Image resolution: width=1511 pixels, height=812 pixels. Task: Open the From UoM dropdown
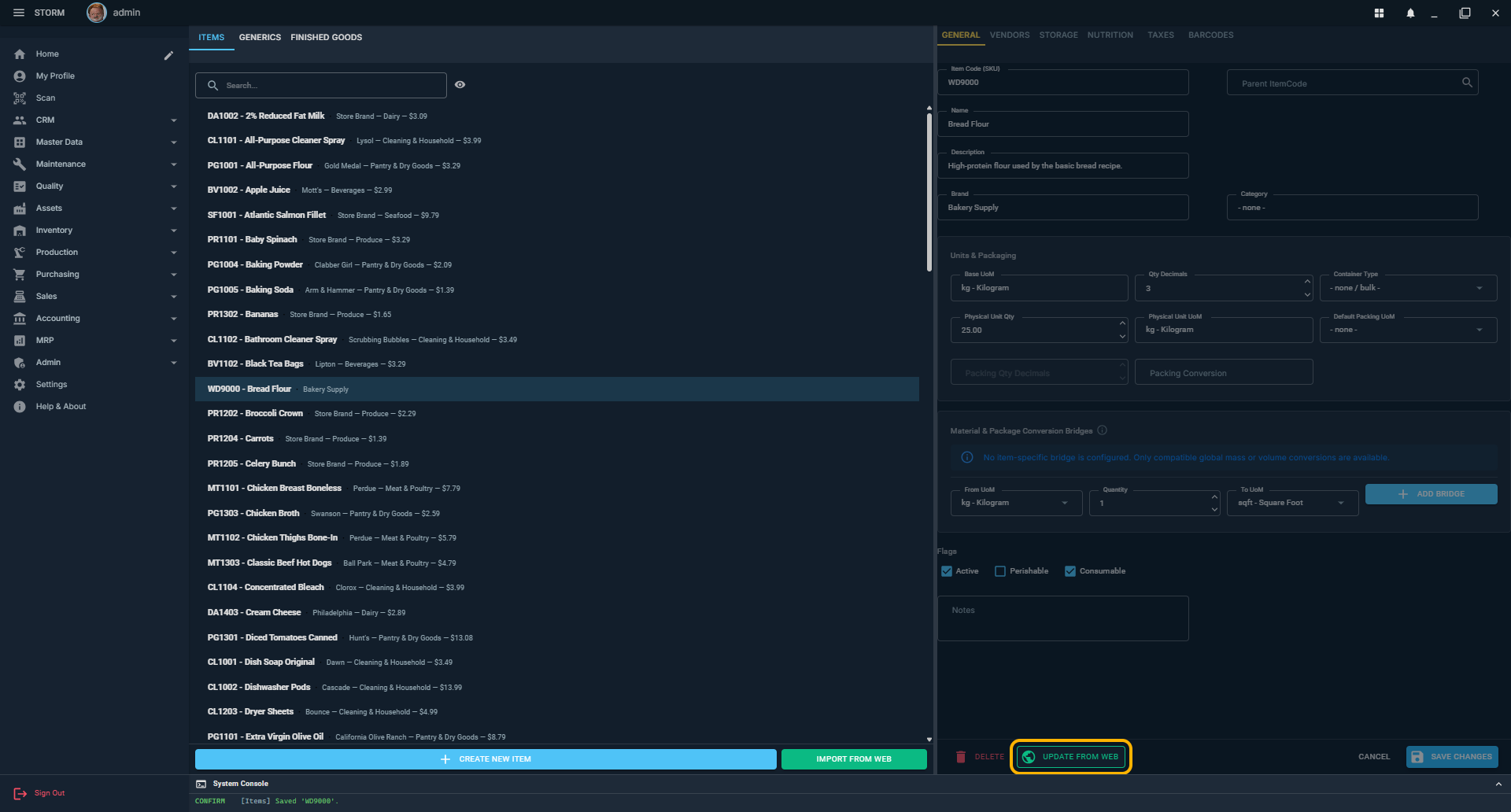pos(1016,503)
